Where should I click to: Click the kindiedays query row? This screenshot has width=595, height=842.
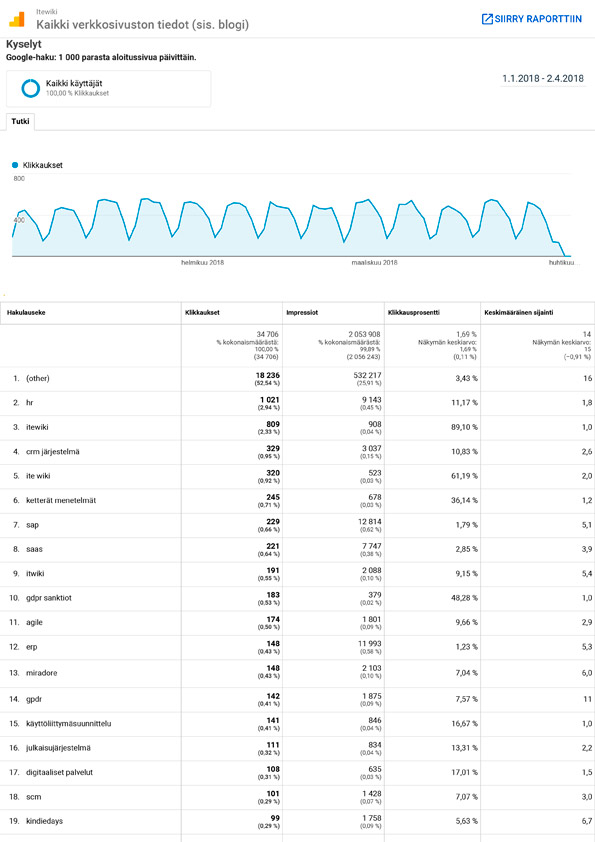click(x=298, y=822)
